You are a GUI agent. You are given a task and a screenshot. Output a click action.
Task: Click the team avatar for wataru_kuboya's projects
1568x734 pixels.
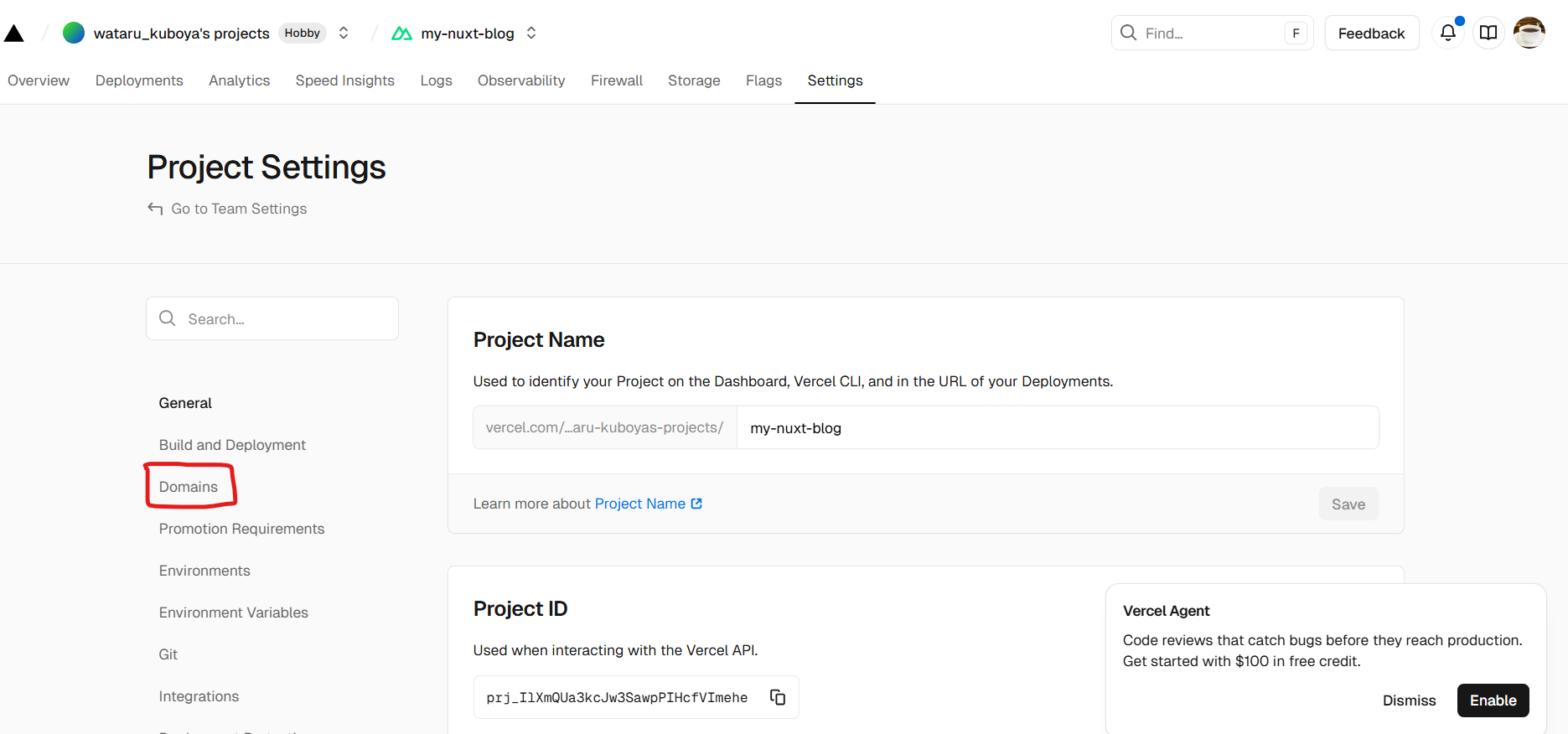point(74,33)
